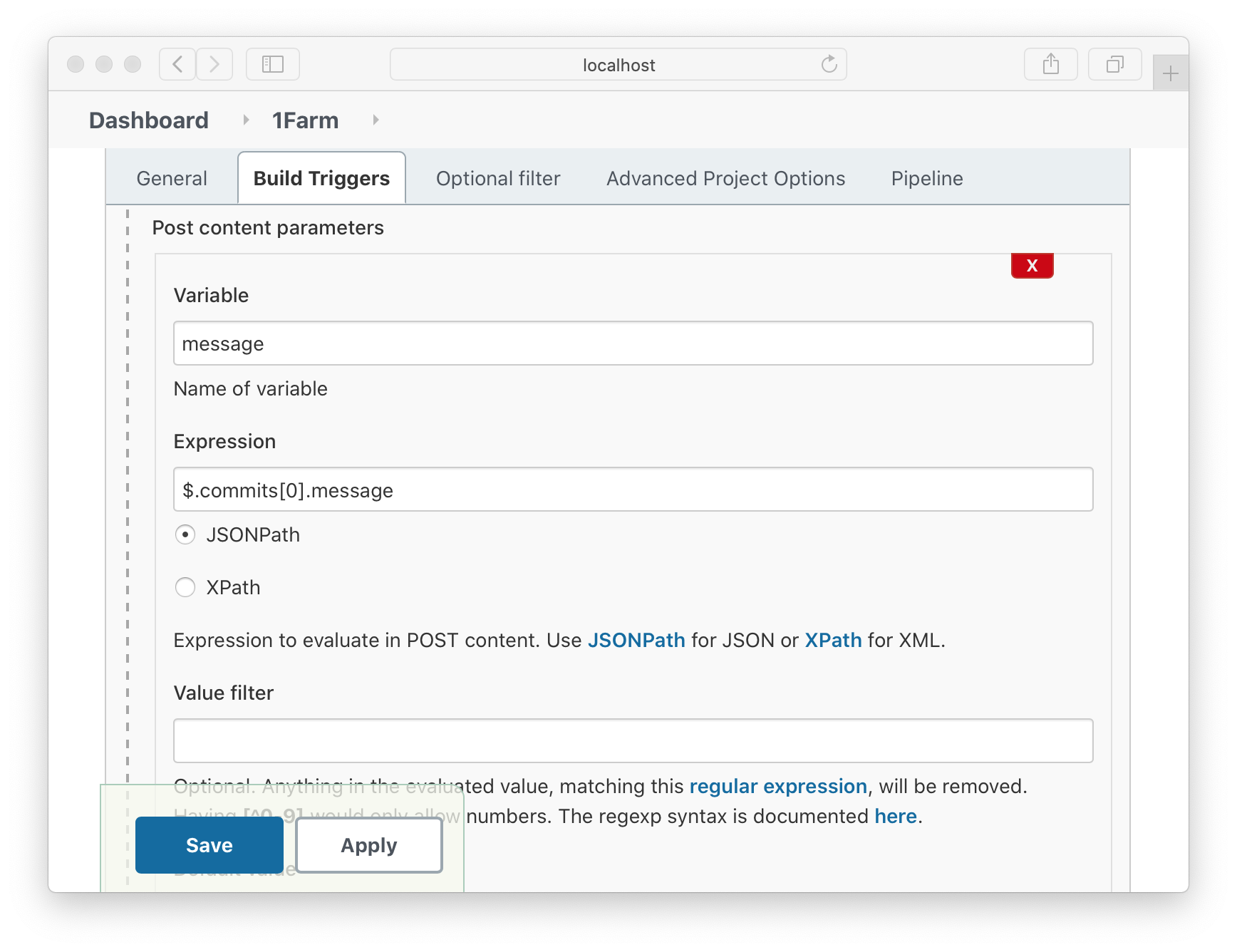Click the 'Expression' label
Viewport: 1237px width, 952px height.
(x=224, y=442)
